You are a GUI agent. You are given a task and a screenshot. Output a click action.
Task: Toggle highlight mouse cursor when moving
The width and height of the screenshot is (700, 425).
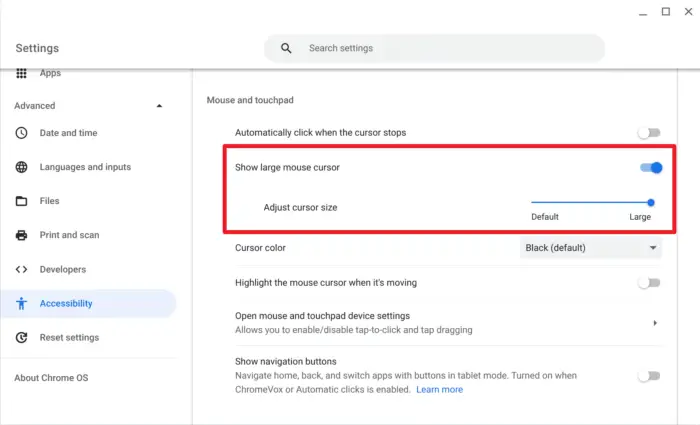(649, 283)
